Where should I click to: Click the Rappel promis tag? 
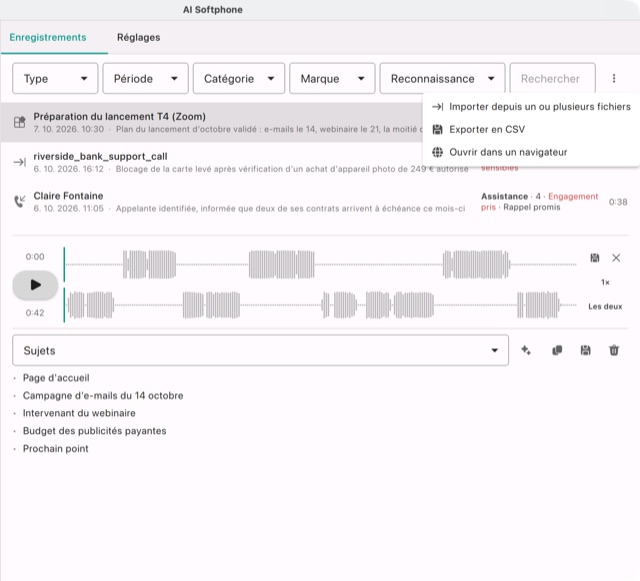[x=531, y=207]
